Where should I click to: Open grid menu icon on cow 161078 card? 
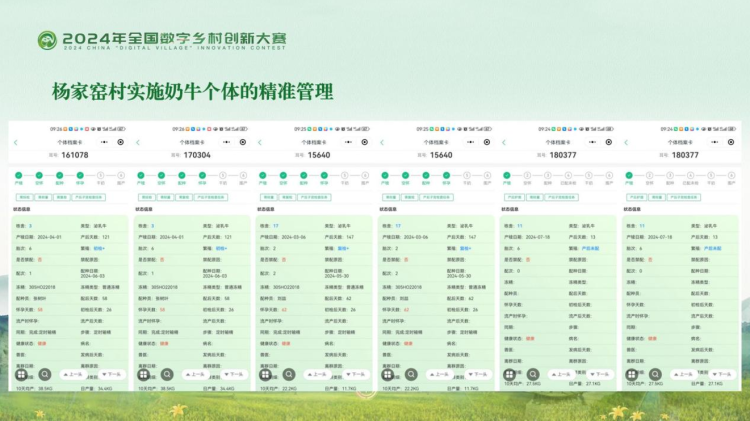[21, 374]
